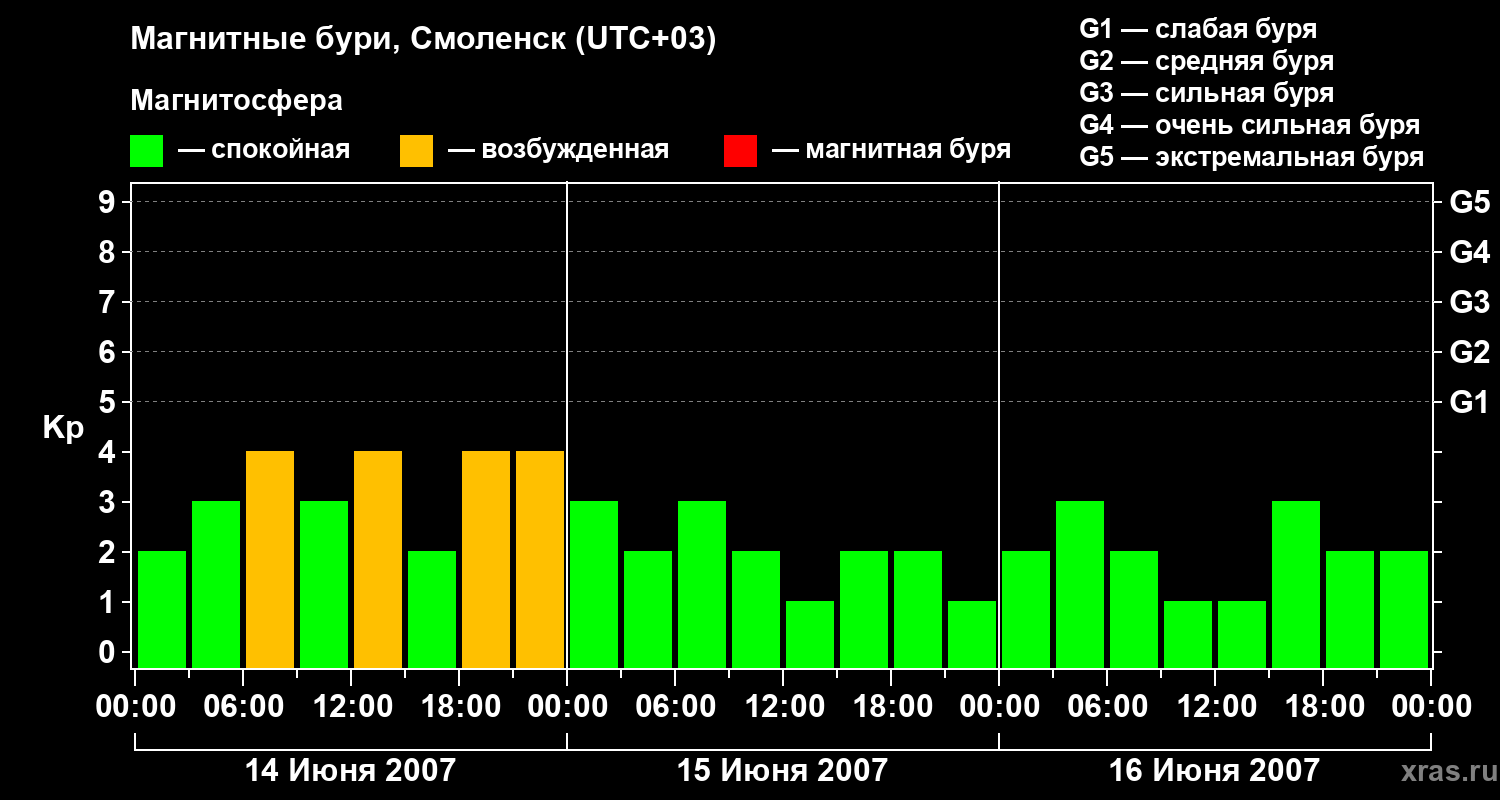Click the G1 right-axis tick label

point(1470,402)
